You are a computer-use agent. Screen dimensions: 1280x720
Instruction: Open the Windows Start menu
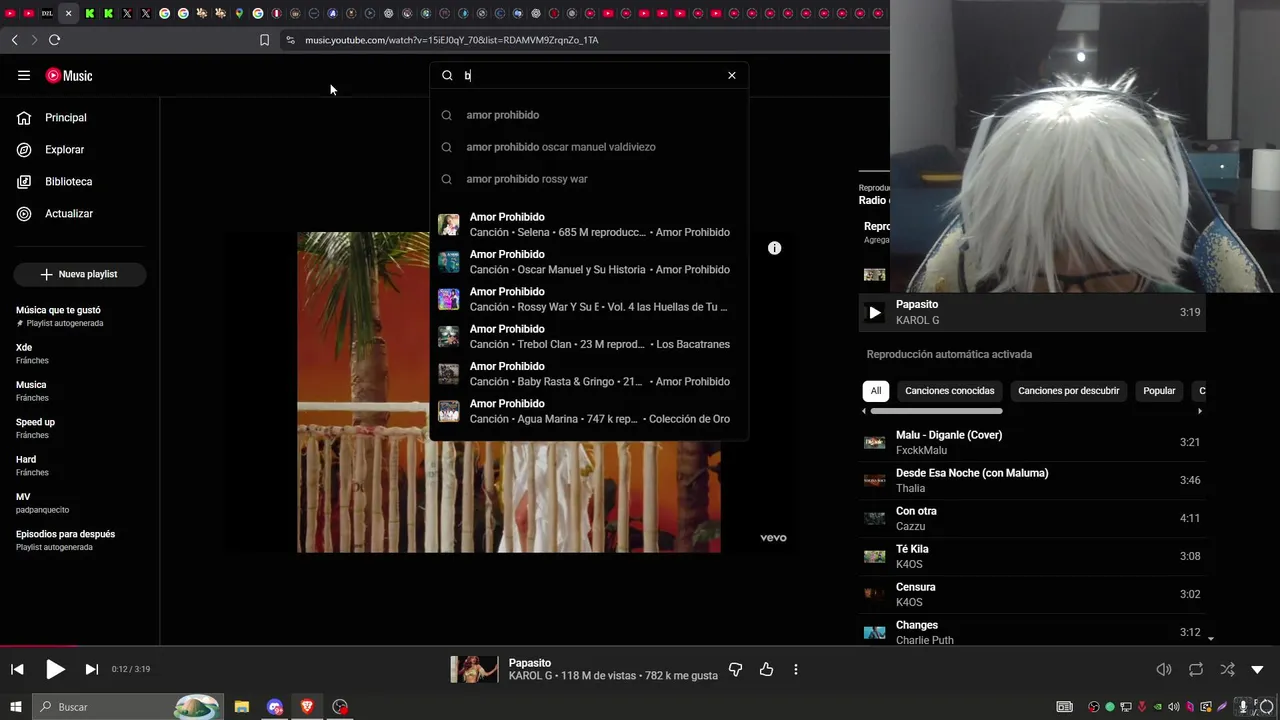[16, 707]
